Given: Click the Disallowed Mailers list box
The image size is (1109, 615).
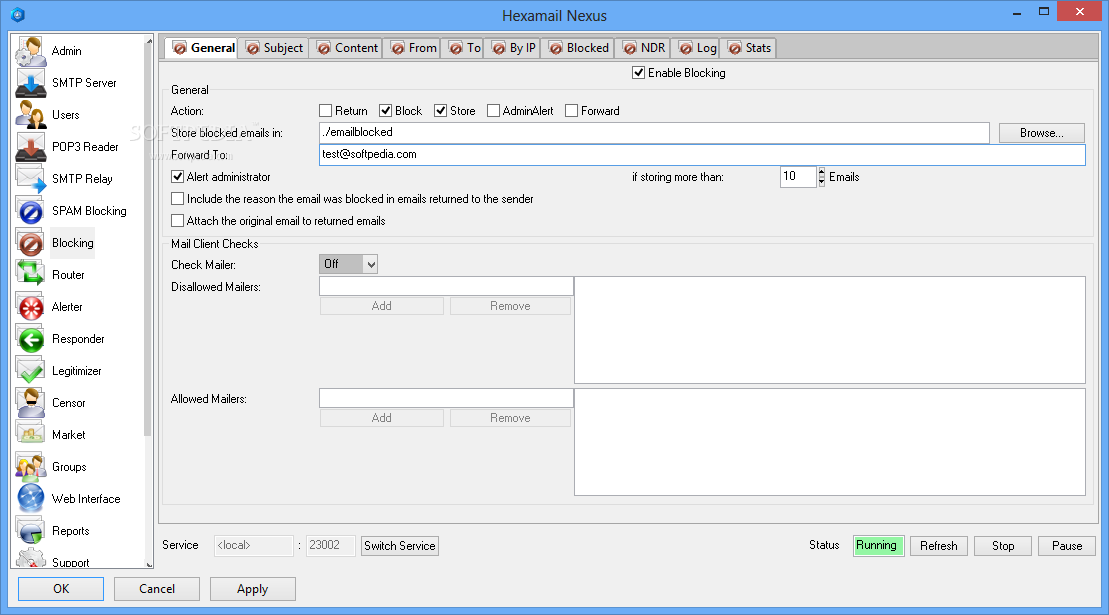Looking at the screenshot, I should click(x=830, y=330).
